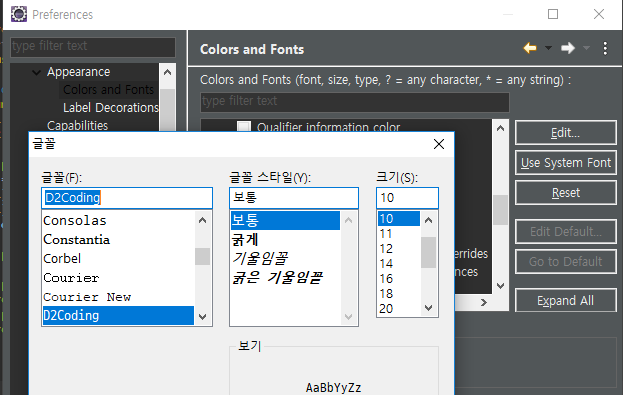Select Consolas in the font list
This screenshot has width=623, height=395.
(118, 221)
